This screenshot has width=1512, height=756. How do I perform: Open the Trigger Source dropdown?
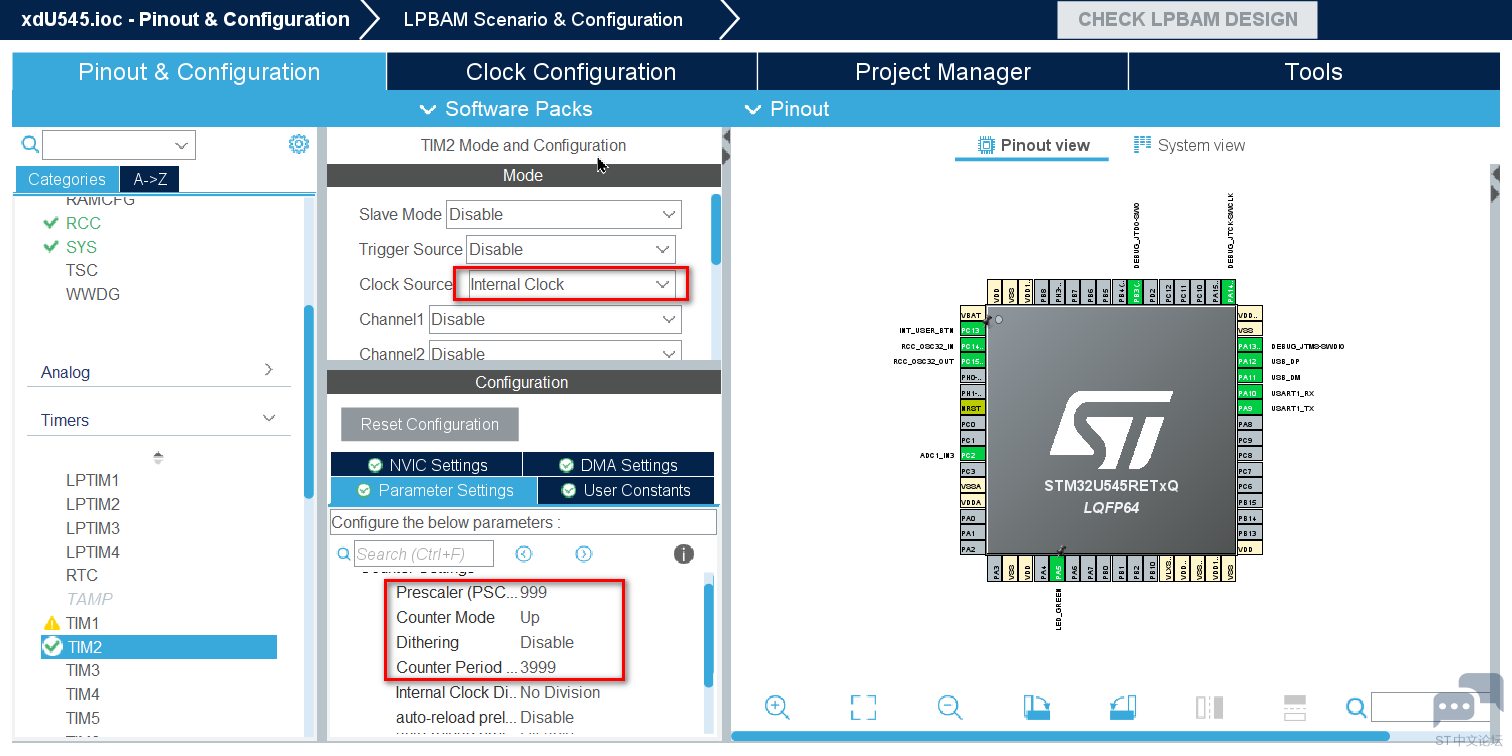pos(570,249)
